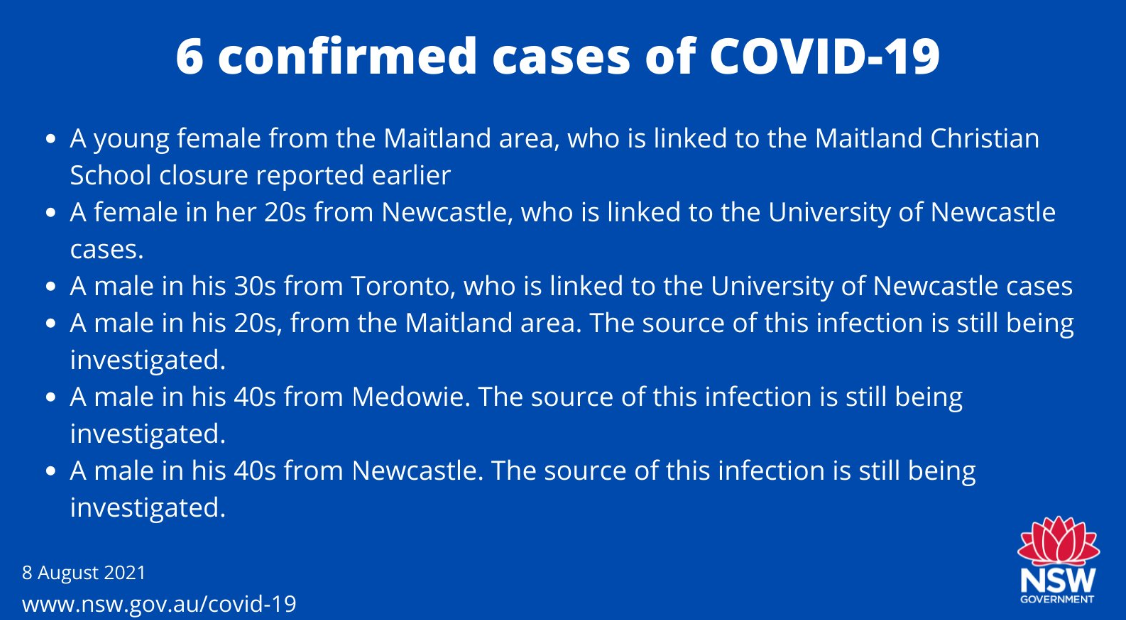
Task: Click the bullet dot beside the Medowie case
Action: [52, 398]
